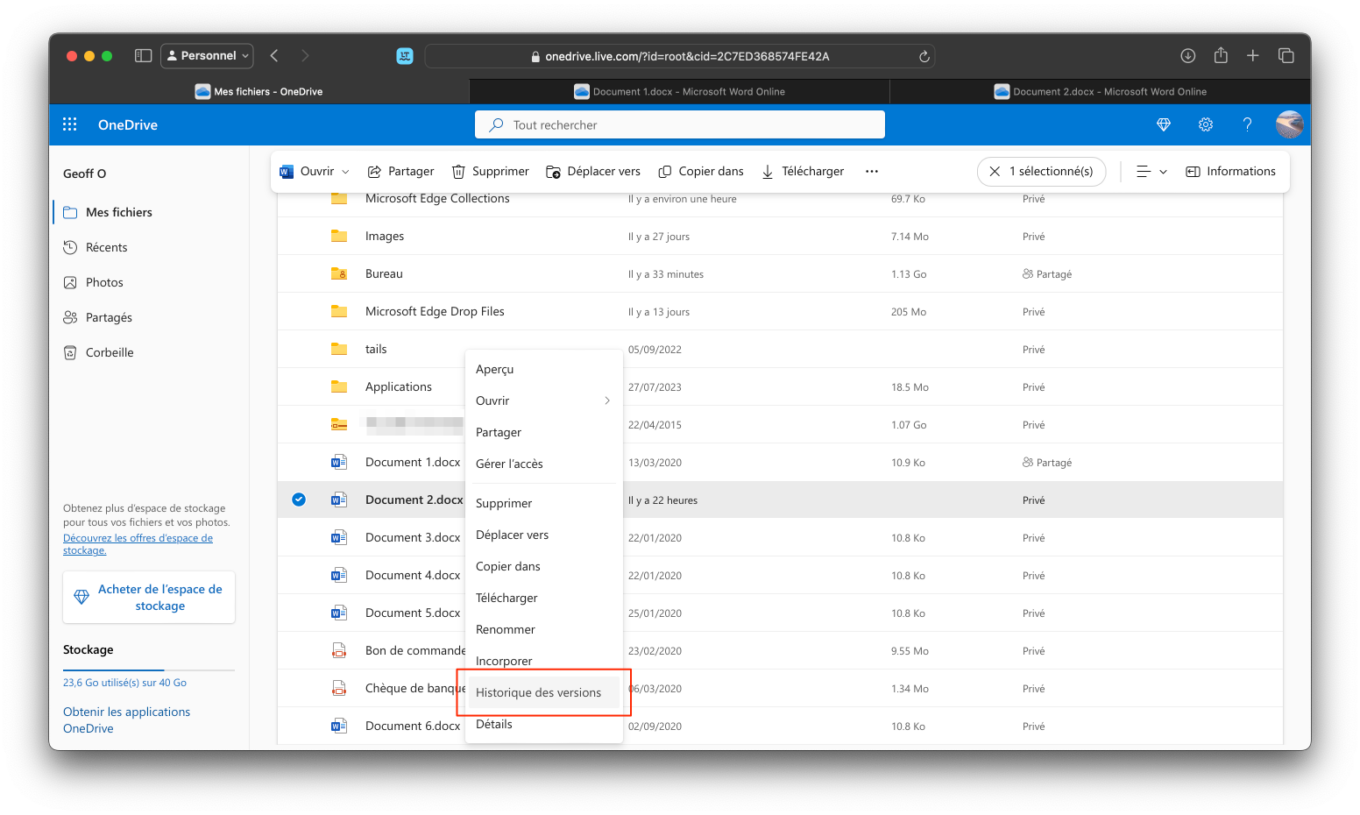Expand the Ouvrir toolbar dropdown
The image size is (1360, 815).
tap(346, 172)
